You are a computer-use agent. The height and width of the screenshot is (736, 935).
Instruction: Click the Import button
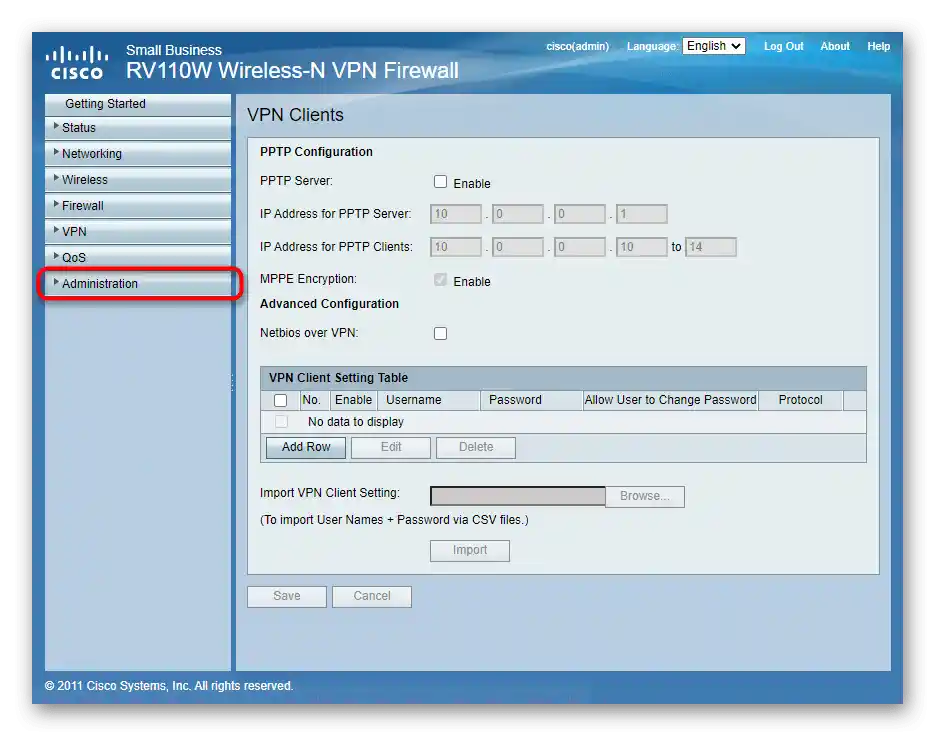(470, 551)
